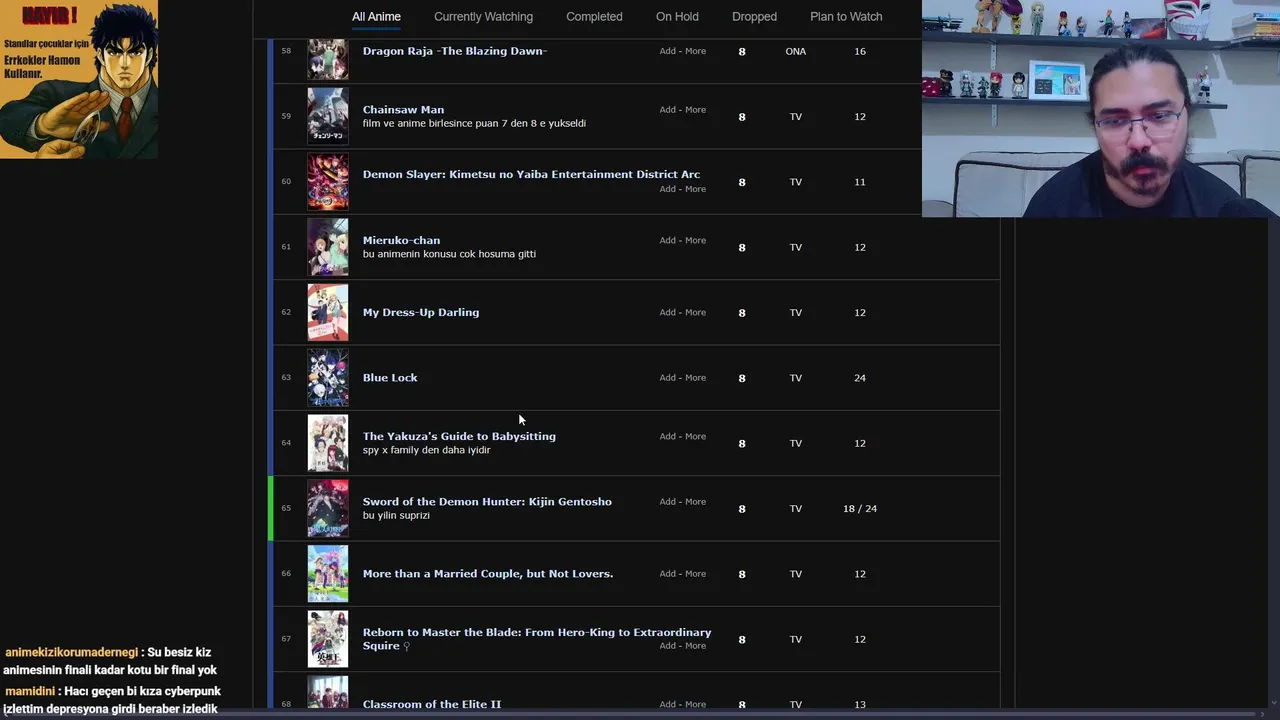The width and height of the screenshot is (1280, 720).
Task: Click the Chainsaw Man cover thumbnail
Action: pos(328,116)
